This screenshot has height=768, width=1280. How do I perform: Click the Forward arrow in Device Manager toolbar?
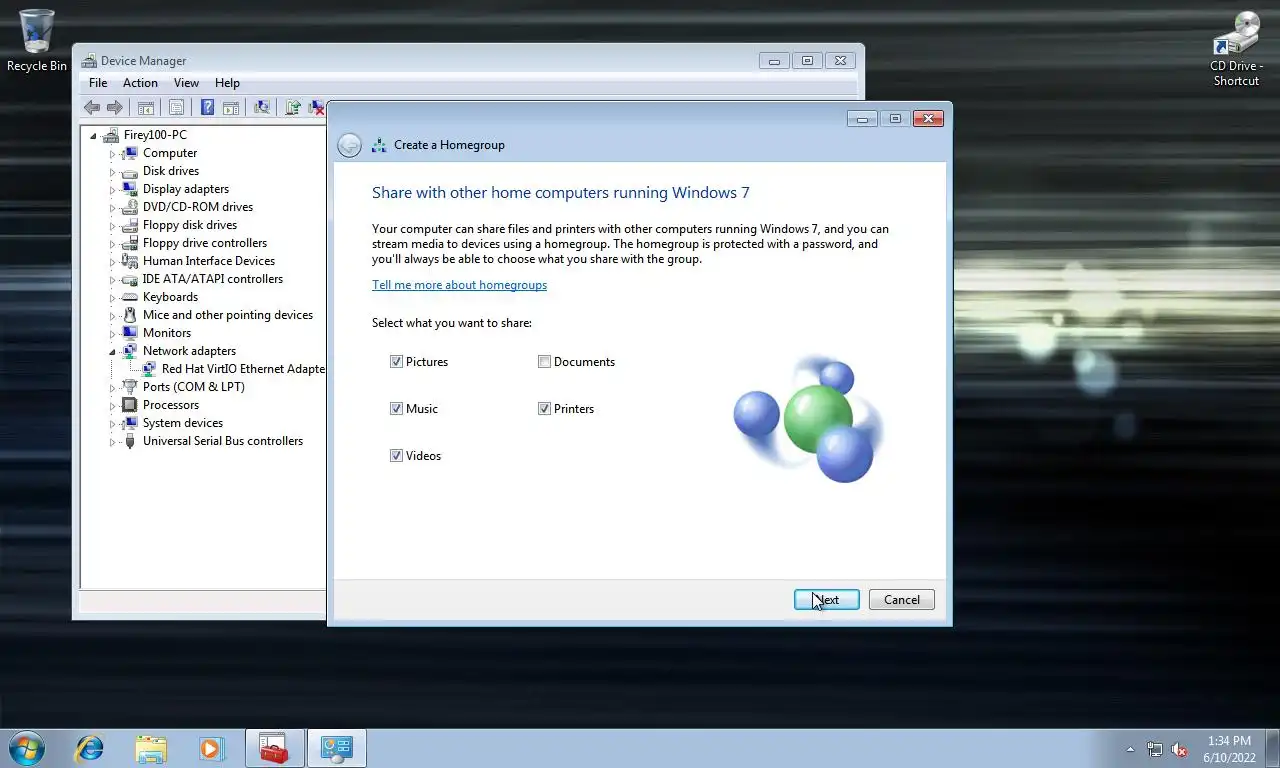pos(115,107)
